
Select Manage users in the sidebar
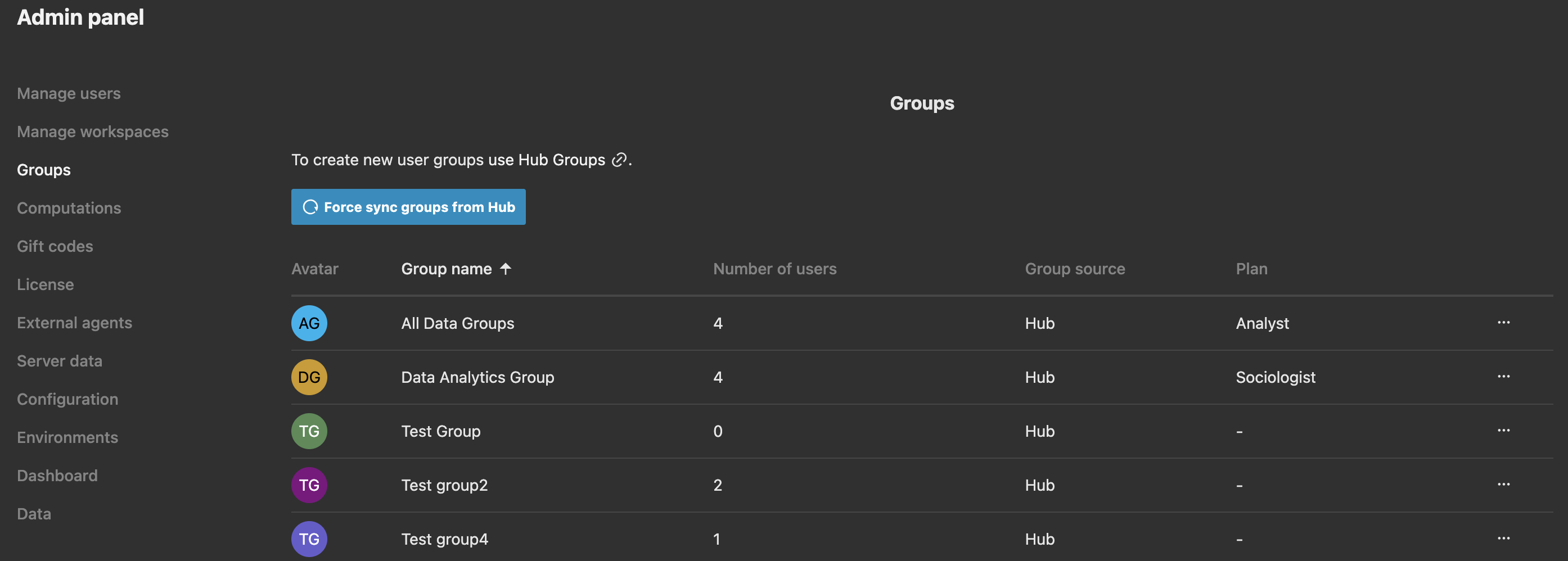tap(69, 93)
